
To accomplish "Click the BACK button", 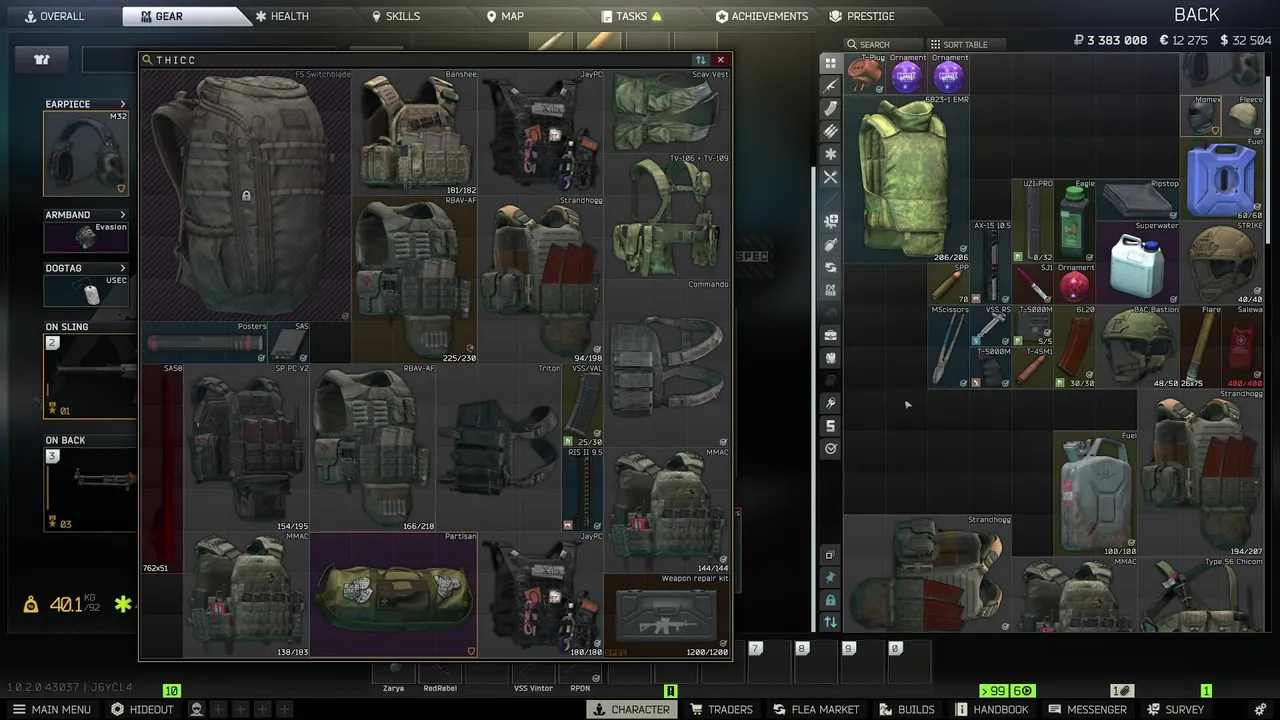I will (x=1196, y=14).
